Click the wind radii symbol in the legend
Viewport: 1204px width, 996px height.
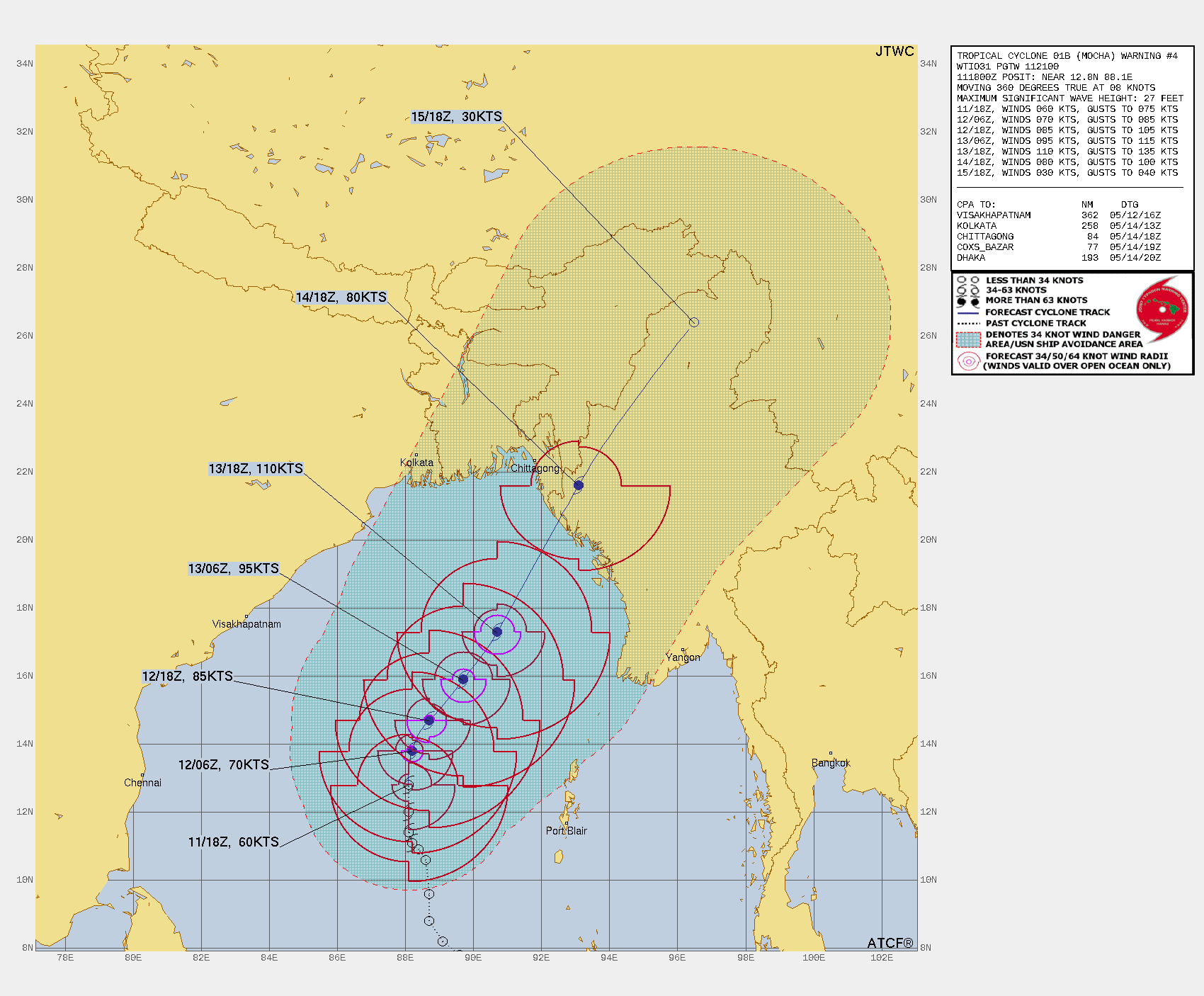click(968, 361)
